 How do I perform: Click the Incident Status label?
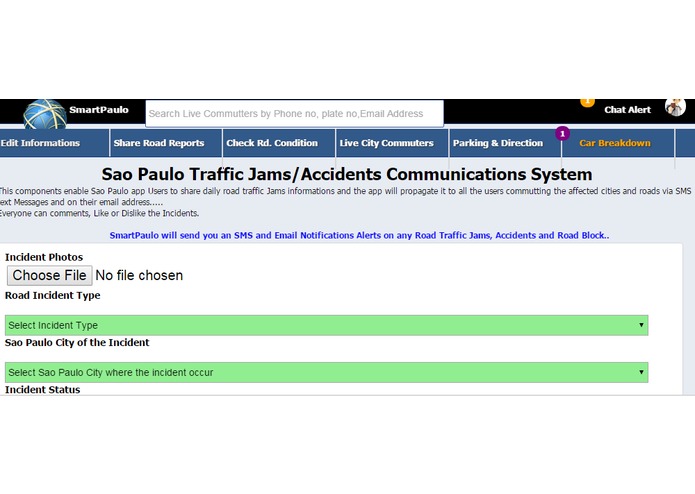43,389
